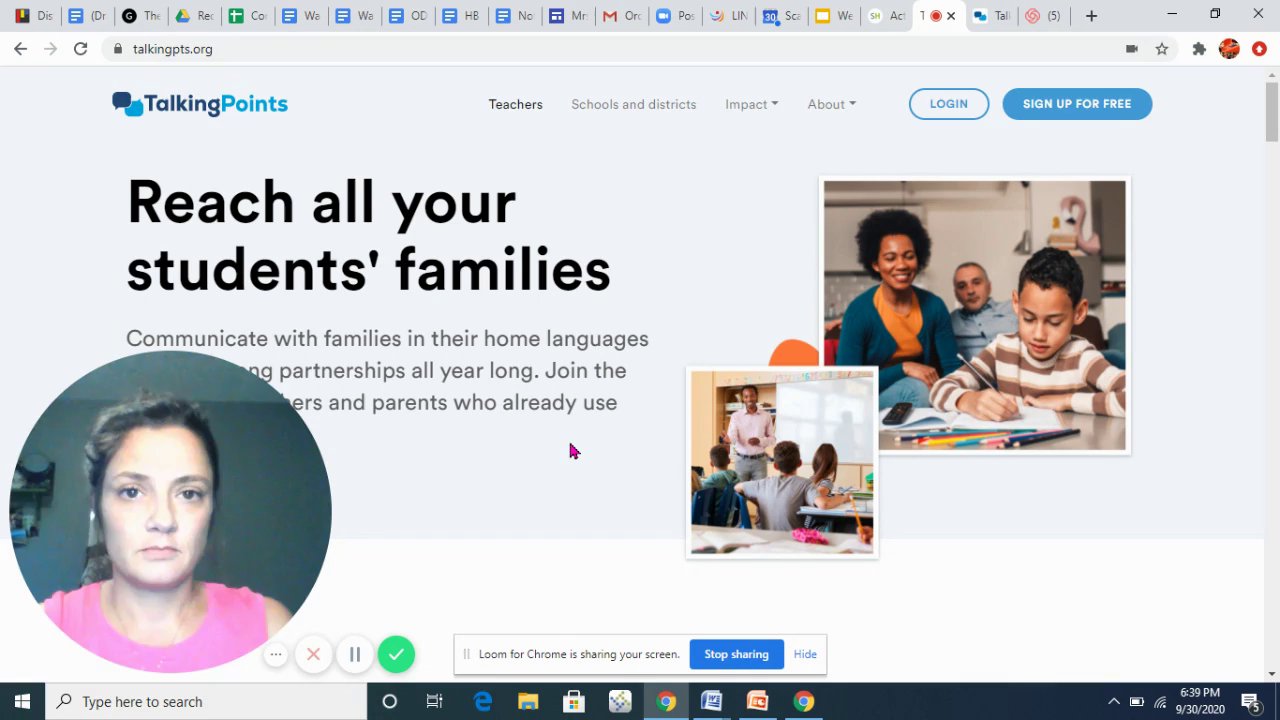This screenshot has height=720, width=1280.
Task: Click the Loom webcam bubble
Action: (170, 511)
